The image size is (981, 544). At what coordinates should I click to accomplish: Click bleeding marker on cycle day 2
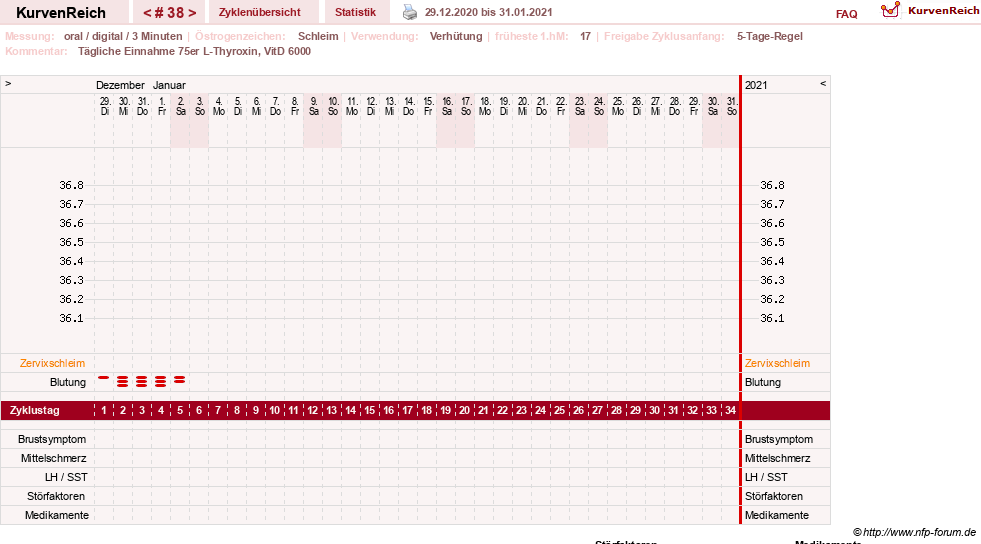tap(123, 381)
